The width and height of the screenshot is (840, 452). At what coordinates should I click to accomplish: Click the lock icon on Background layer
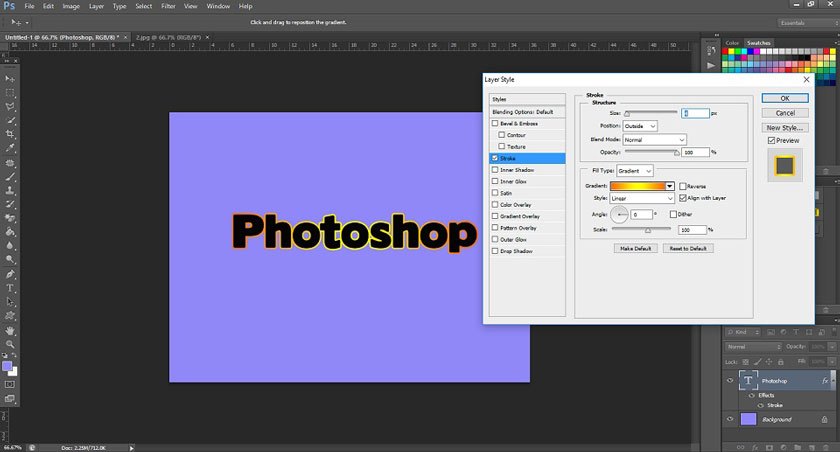[x=824, y=419]
